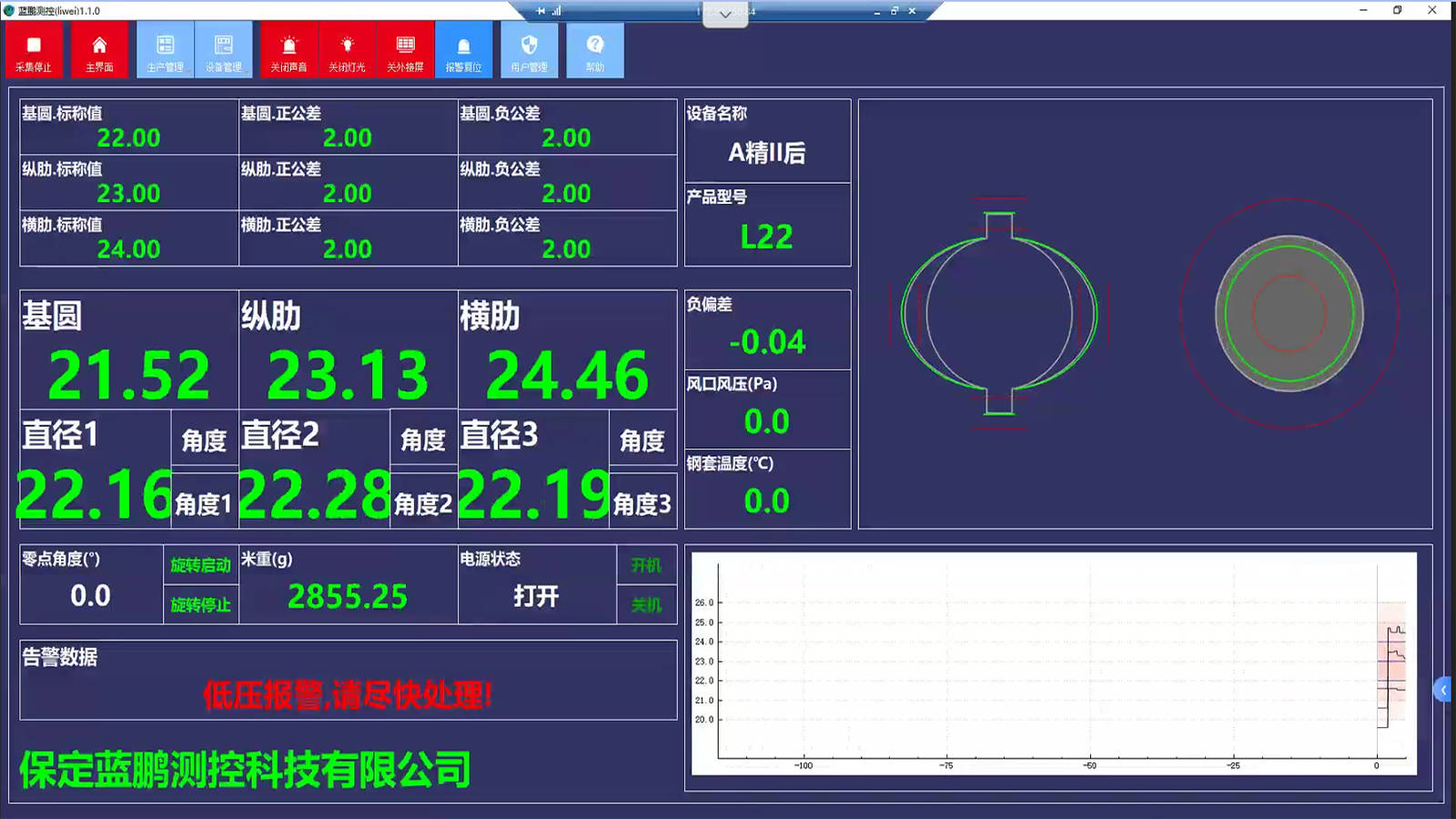1456x819 pixels.
Task: Expand the 生产管理 dropdown menu
Action: point(165,50)
